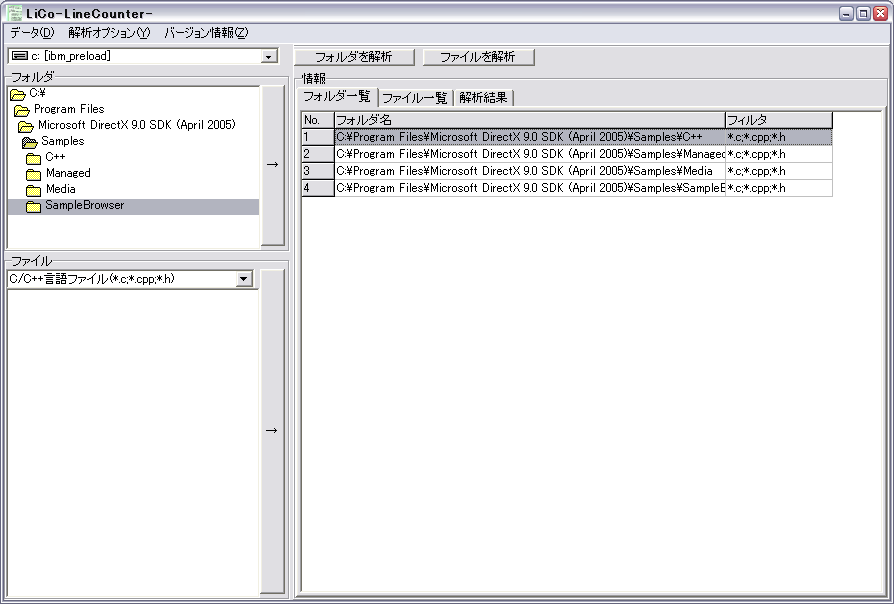894x604 pixels.
Task: Open the file type filter dropdown arrow
Action: pyautogui.click(x=244, y=279)
